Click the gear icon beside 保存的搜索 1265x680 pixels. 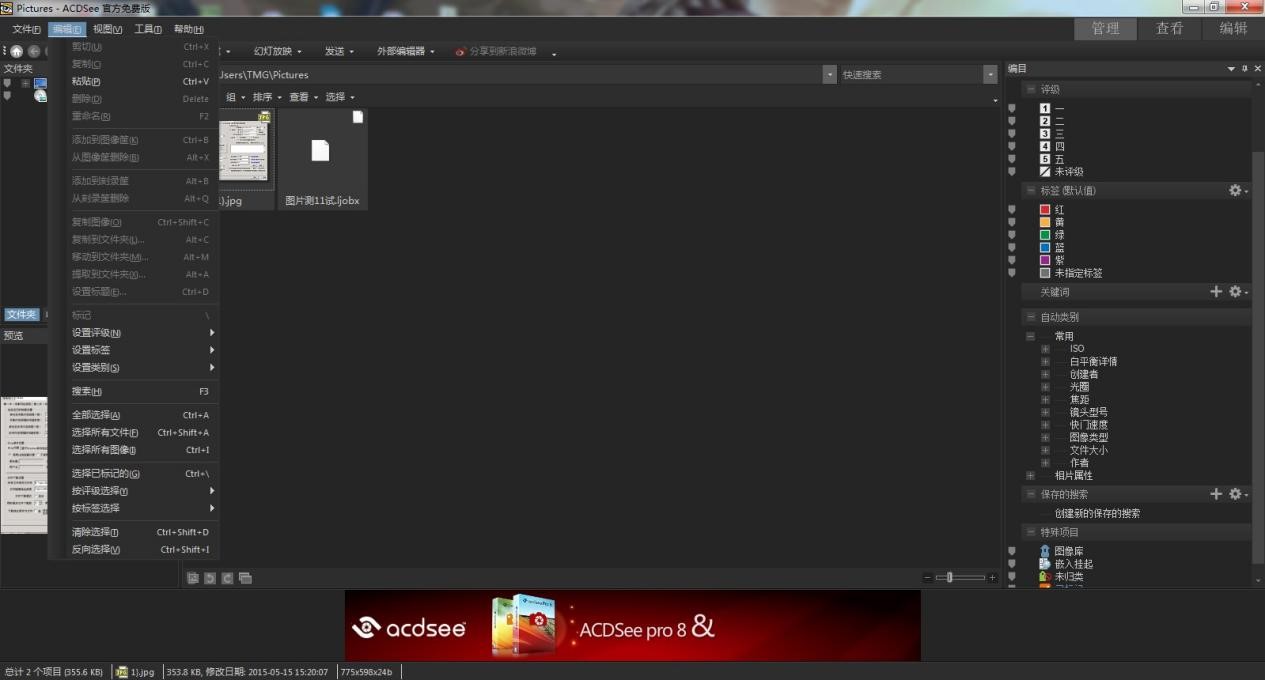(x=1236, y=493)
